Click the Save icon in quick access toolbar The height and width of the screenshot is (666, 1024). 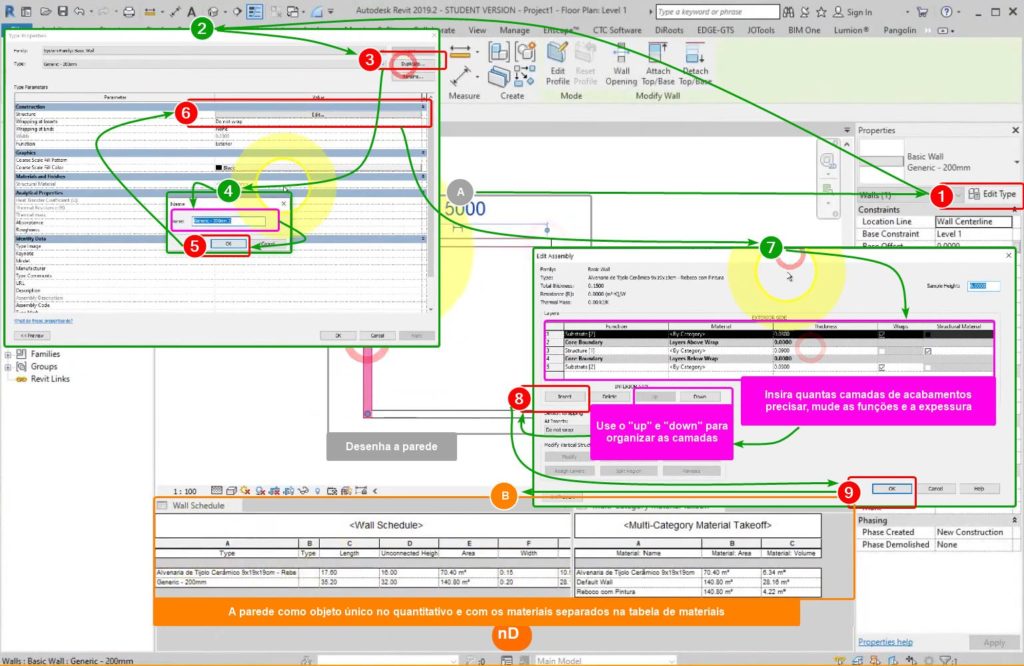pos(63,12)
